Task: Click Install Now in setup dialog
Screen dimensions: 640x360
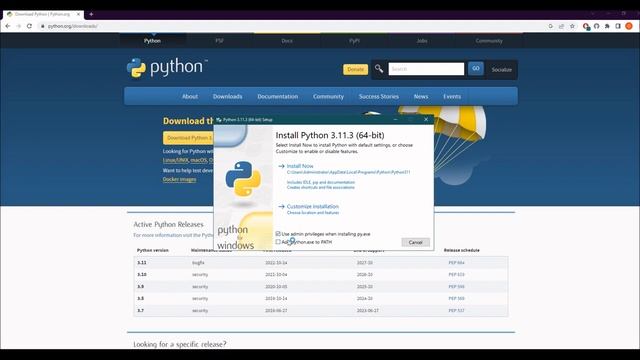Action: (x=300, y=166)
